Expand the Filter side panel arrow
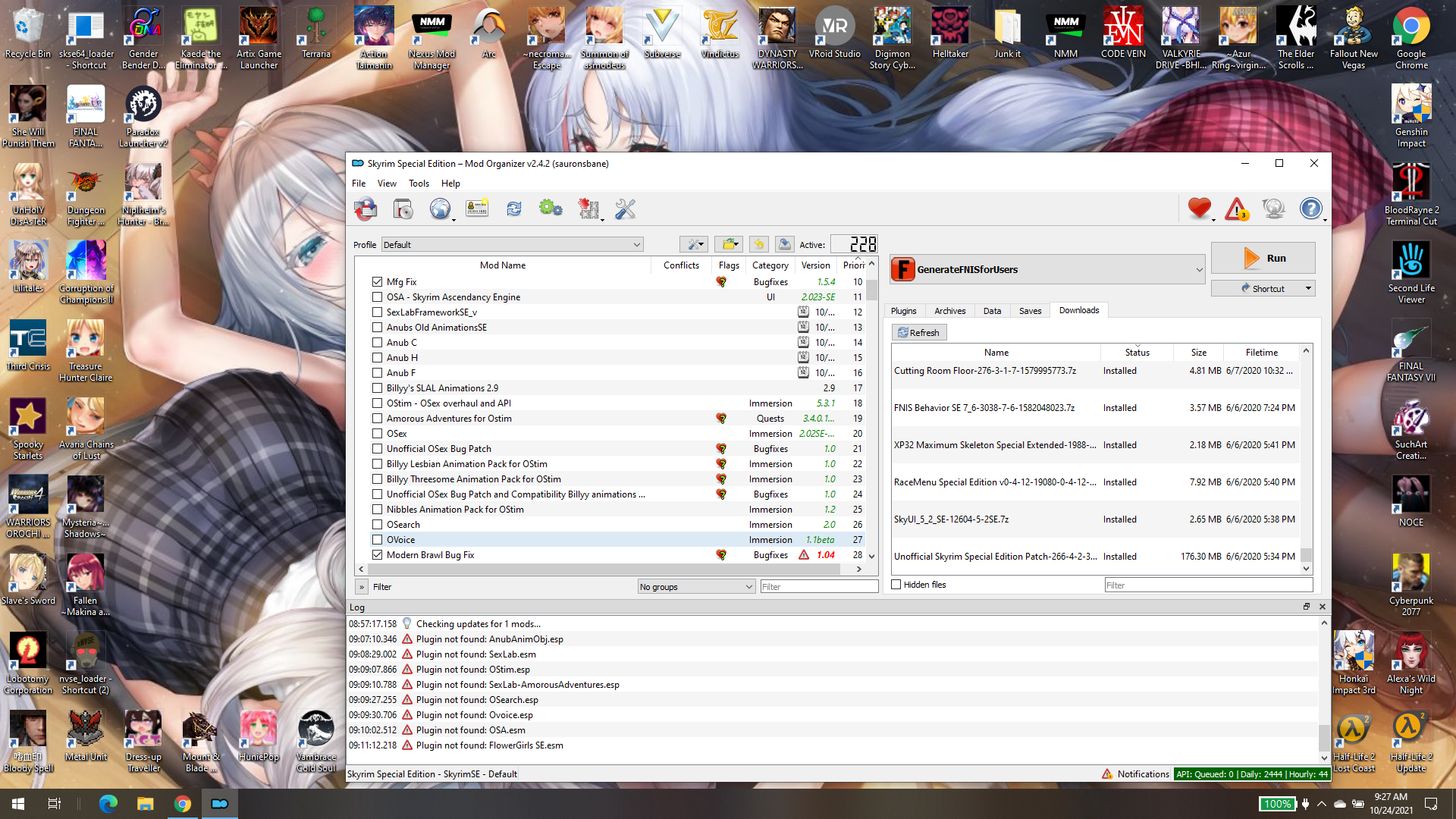This screenshot has height=819, width=1456. (362, 587)
